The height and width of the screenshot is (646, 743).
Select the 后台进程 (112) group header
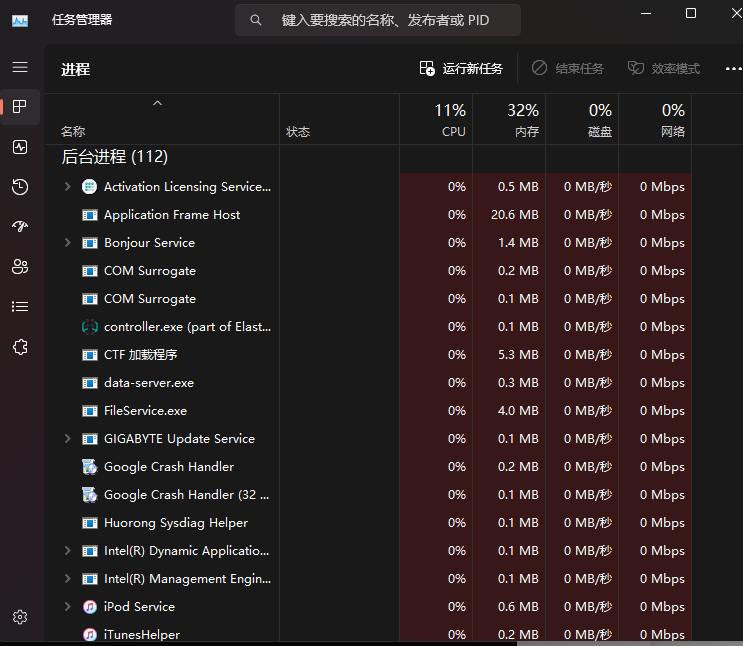tap(114, 157)
